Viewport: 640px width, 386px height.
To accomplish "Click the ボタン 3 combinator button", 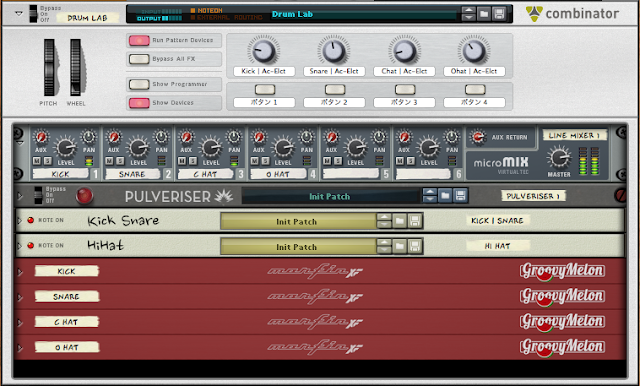I will pos(405,89).
